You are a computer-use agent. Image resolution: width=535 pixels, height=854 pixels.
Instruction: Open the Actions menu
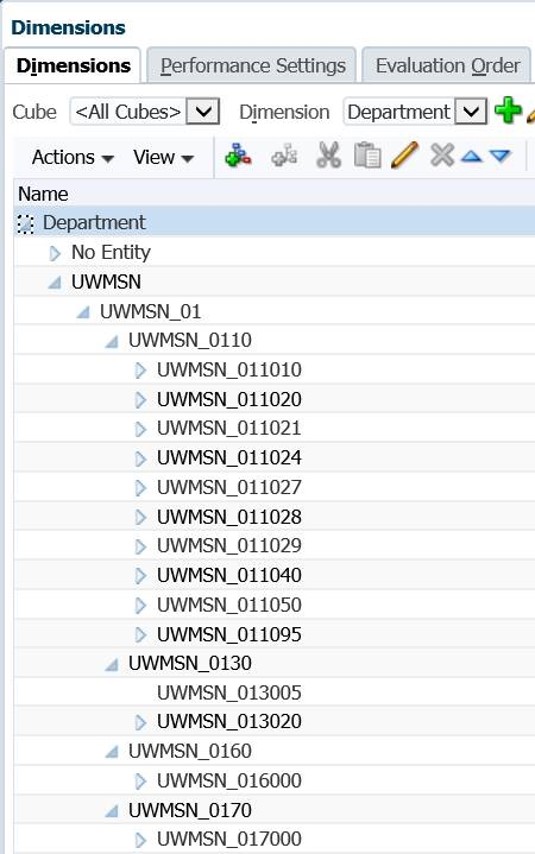pos(72,157)
